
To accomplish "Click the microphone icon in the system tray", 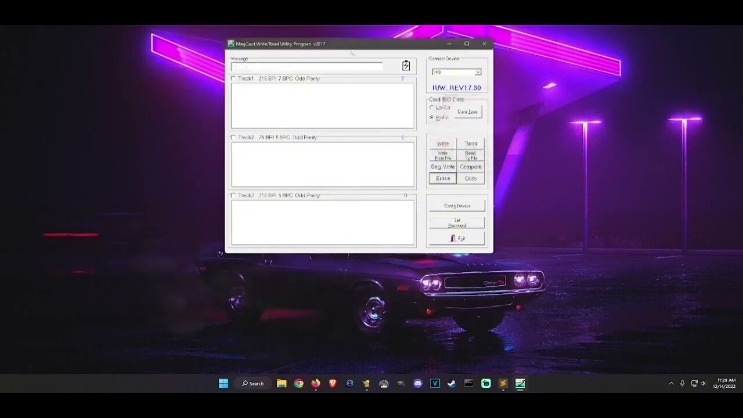I will (682, 383).
